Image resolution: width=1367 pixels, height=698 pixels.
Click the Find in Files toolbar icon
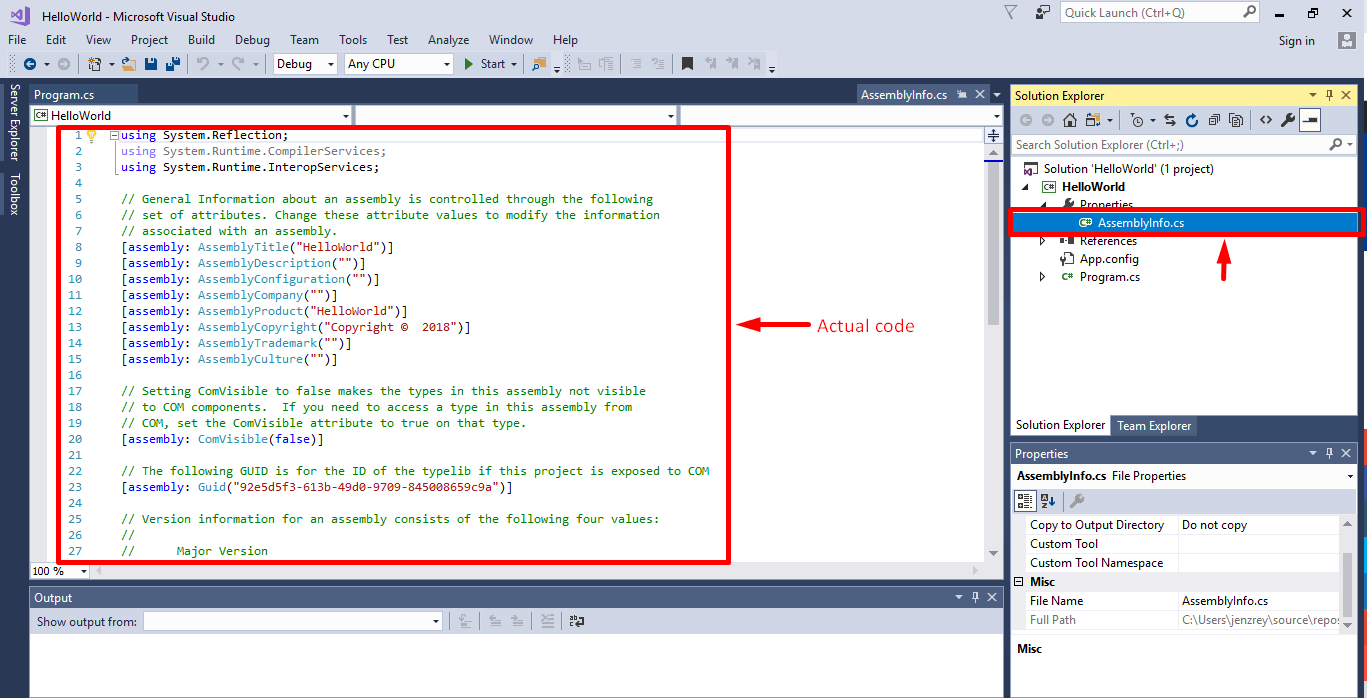point(539,64)
